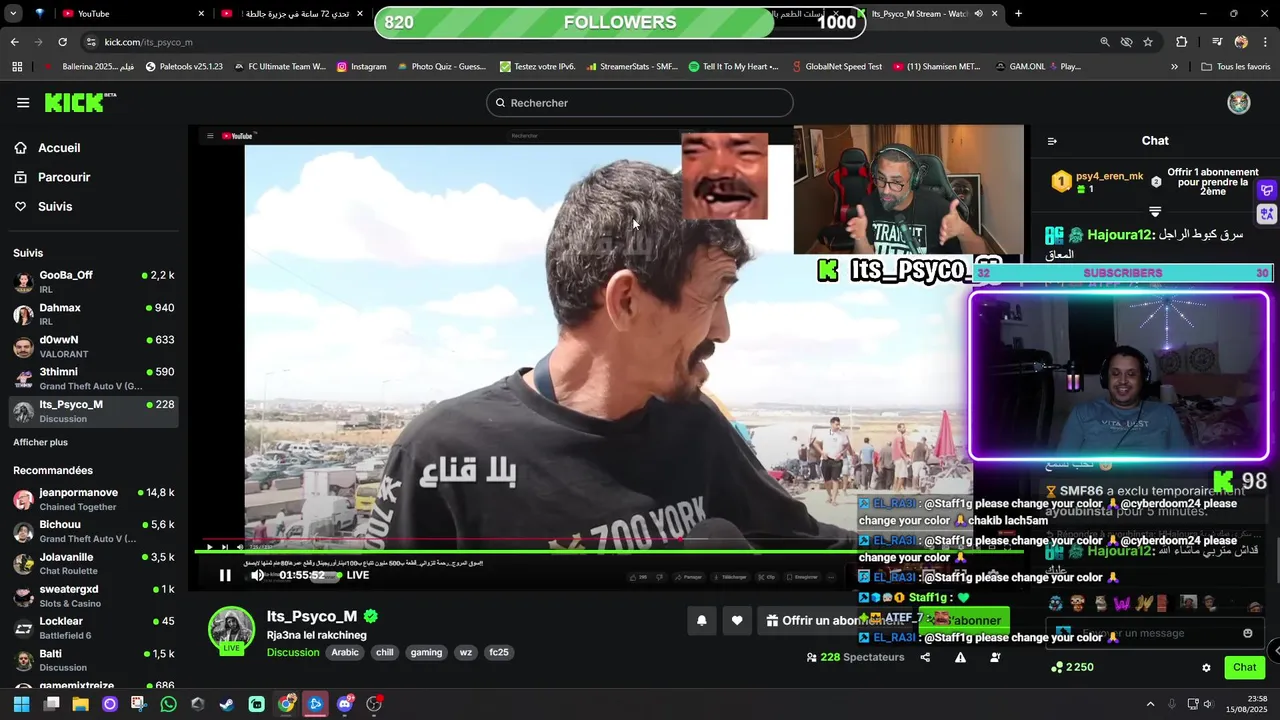The width and height of the screenshot is (1280, 720).
Task: Share the stream via share icon
Action: click(x=925, y=657)
